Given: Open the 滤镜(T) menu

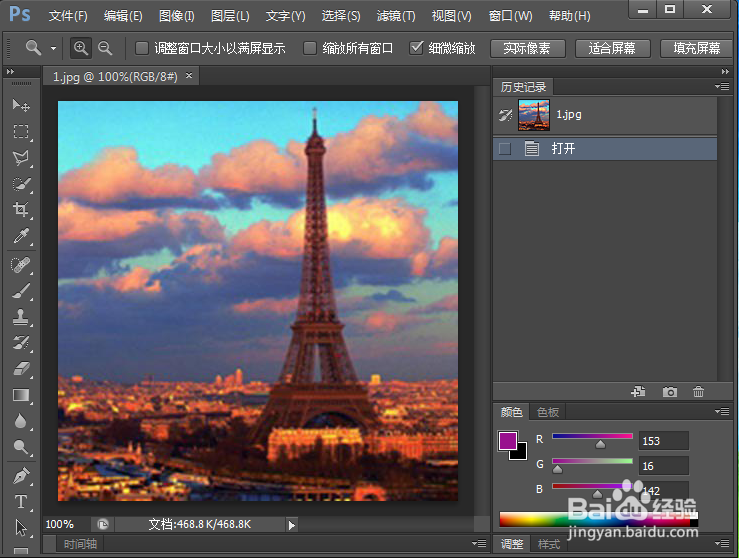Looking at the screenshot, I should click(396, 16).
